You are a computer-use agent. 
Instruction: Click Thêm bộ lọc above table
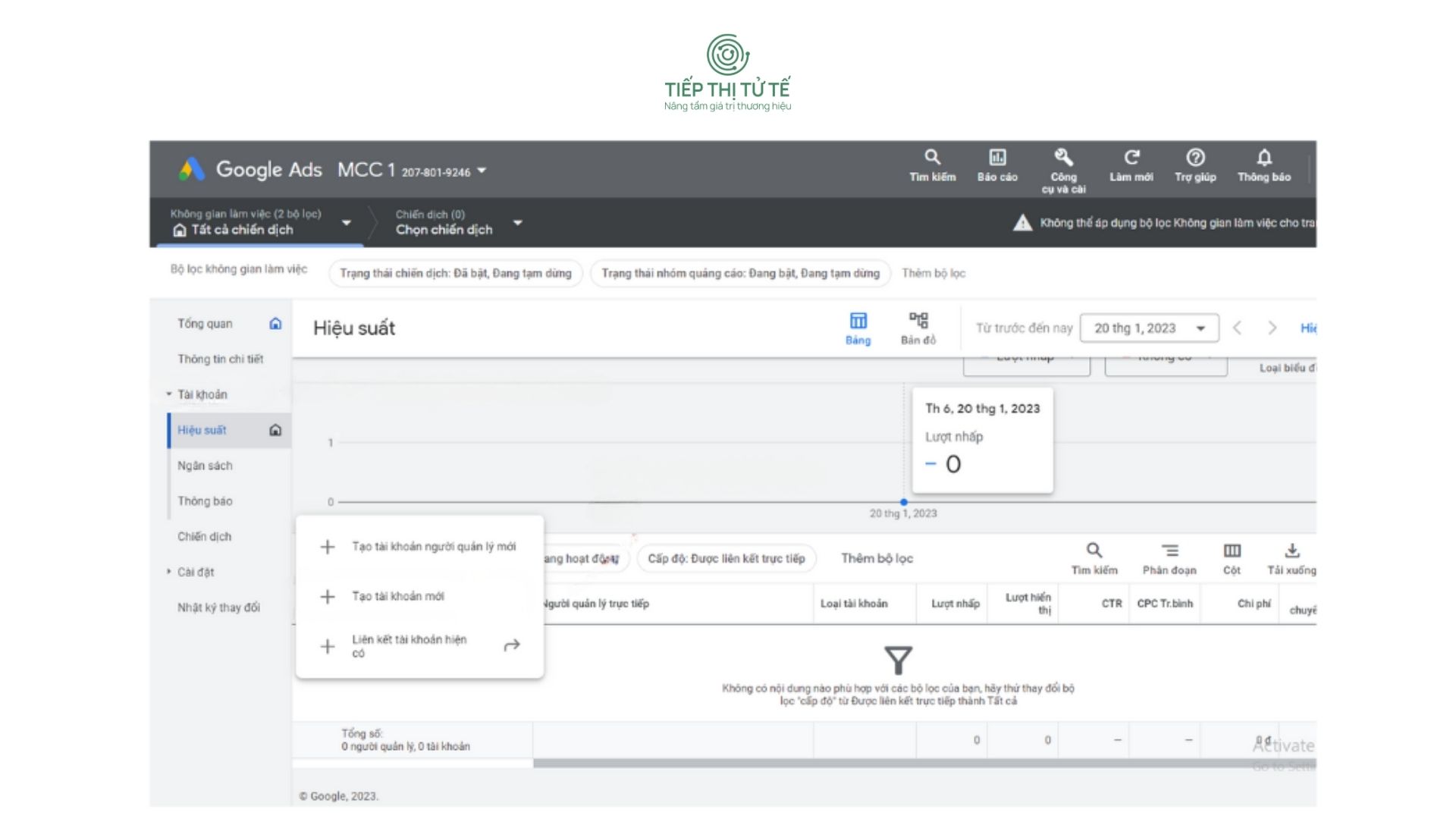point(877,559)
